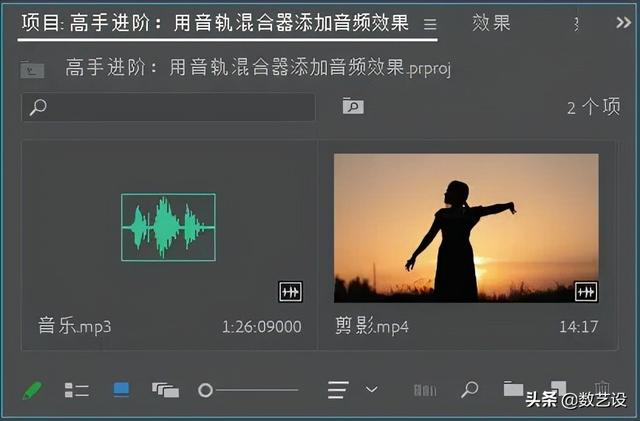Click the find-in-bin folder search icon
The height and width of the screenshot is (421, 640).
click(x=352, y=106)
